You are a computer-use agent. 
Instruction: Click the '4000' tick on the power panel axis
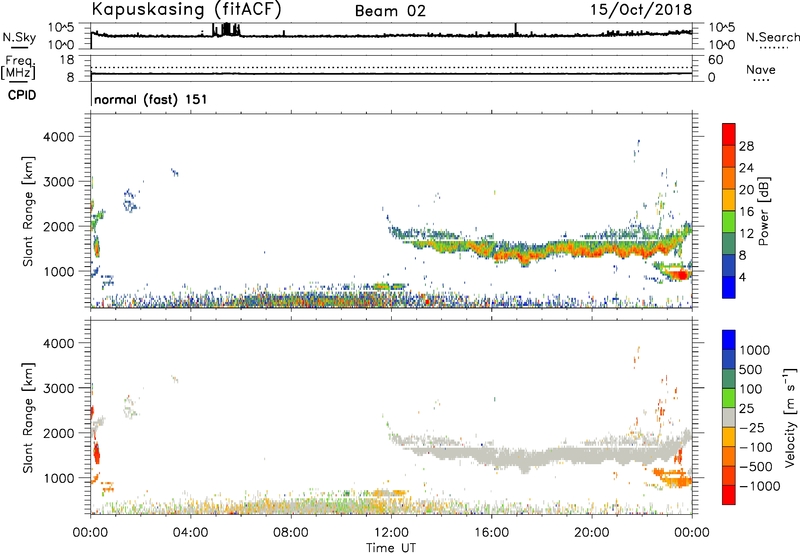[58, 137]
